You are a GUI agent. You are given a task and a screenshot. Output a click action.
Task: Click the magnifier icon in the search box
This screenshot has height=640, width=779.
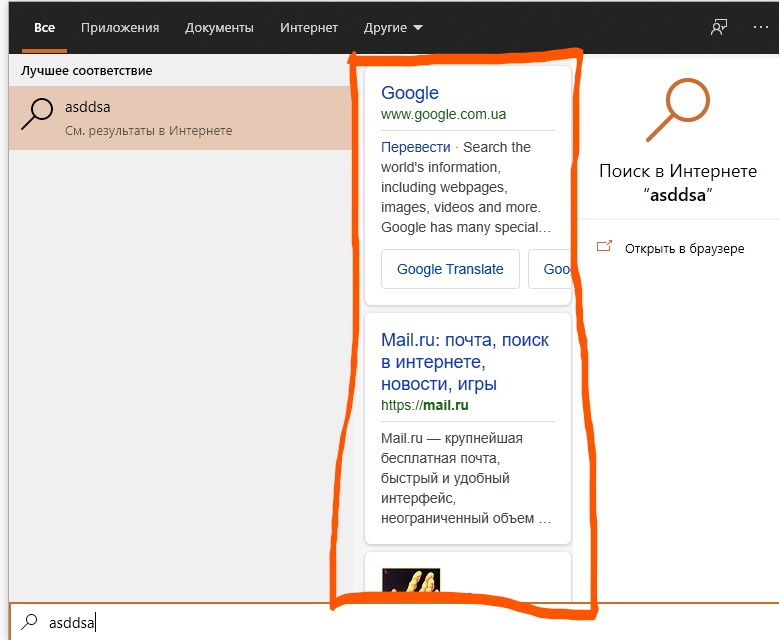coord(30,622)
